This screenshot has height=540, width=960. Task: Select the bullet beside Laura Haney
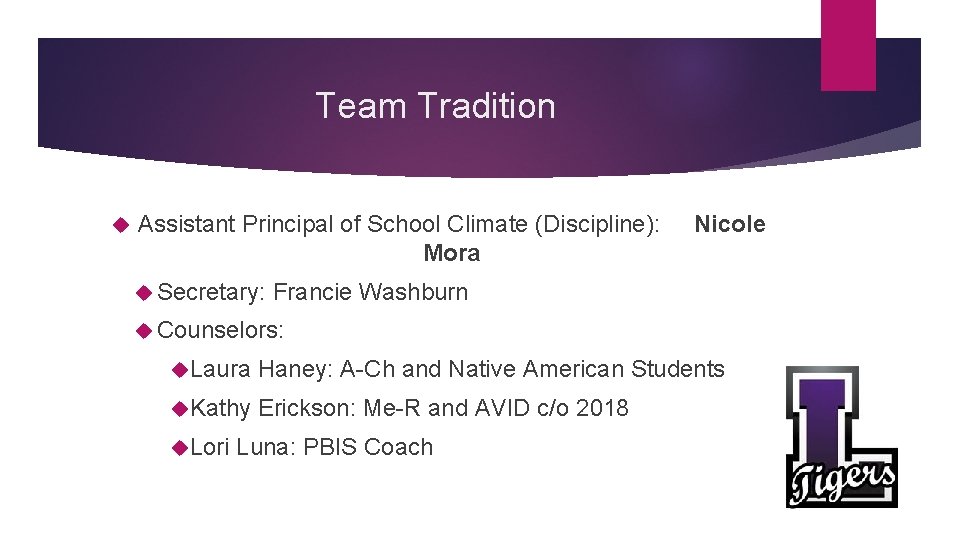click(180, 370)
